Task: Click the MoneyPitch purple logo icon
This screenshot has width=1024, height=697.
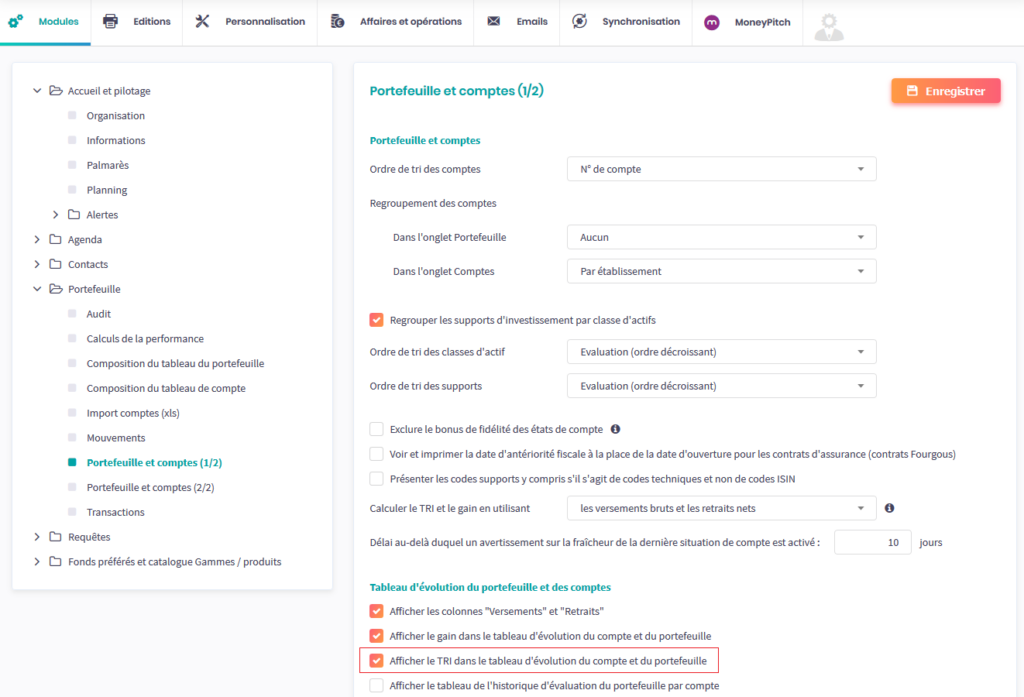Action: coord(711,22)
